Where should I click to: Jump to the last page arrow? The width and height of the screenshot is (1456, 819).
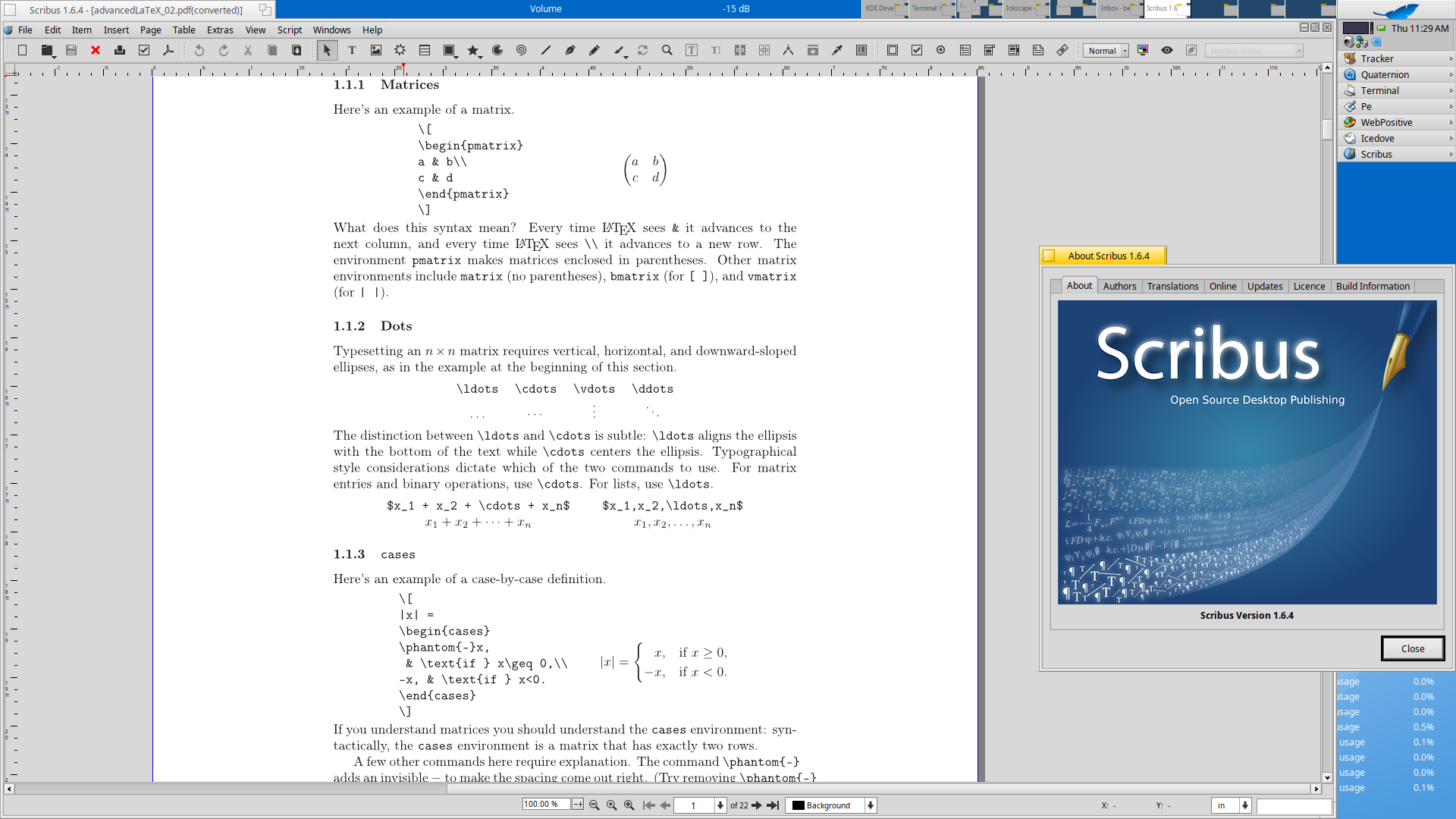click(x=773, y=805)
